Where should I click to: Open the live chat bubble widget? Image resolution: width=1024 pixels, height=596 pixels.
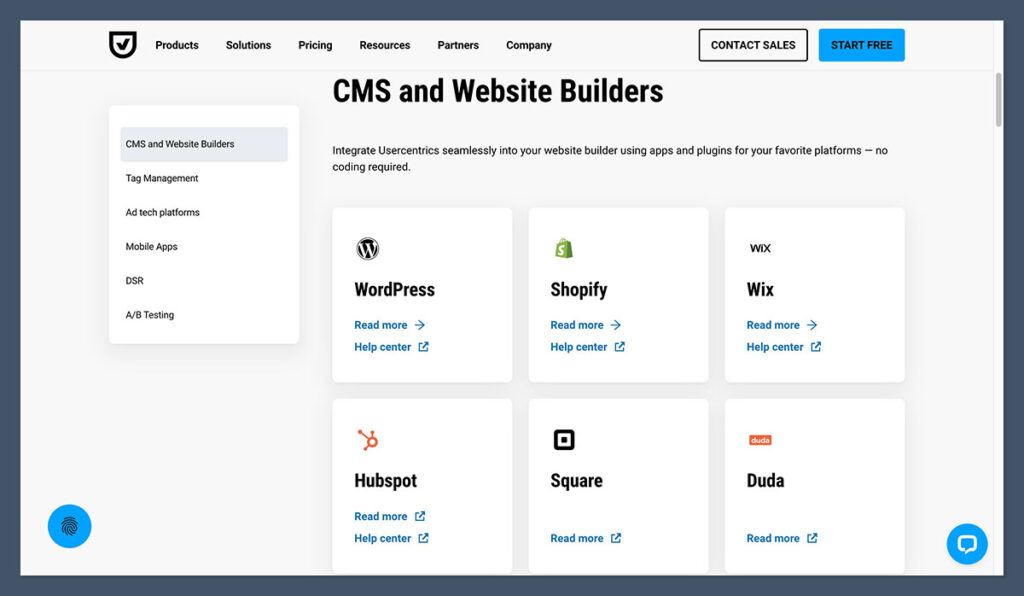click(966, 544)
